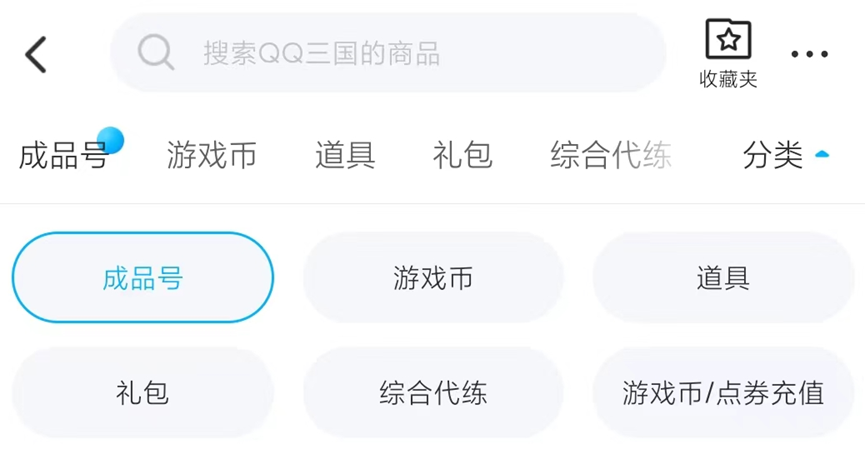Viewport: 865px width, 449px height.
Task: Click the 收藏夹 text label
Action: tap(728, 80)
